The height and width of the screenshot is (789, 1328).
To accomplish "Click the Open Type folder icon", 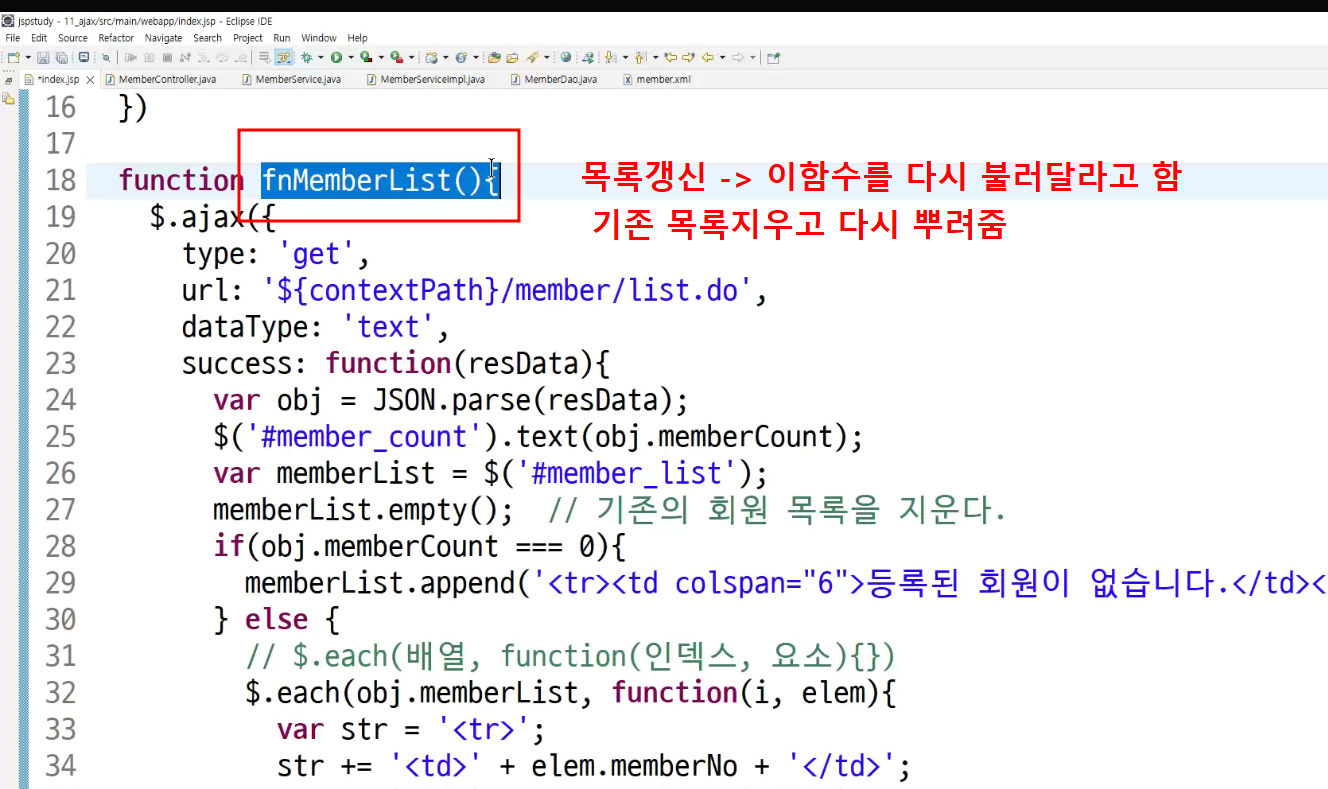I will tap(494, 58).
